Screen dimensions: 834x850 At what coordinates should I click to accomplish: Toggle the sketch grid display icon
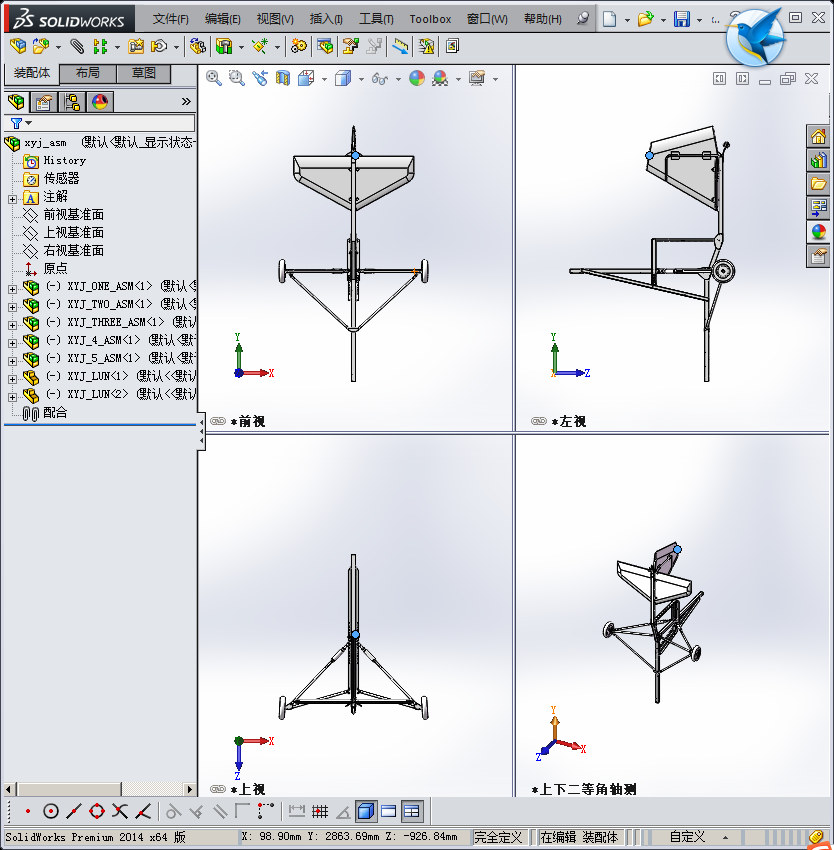(318, 811)
